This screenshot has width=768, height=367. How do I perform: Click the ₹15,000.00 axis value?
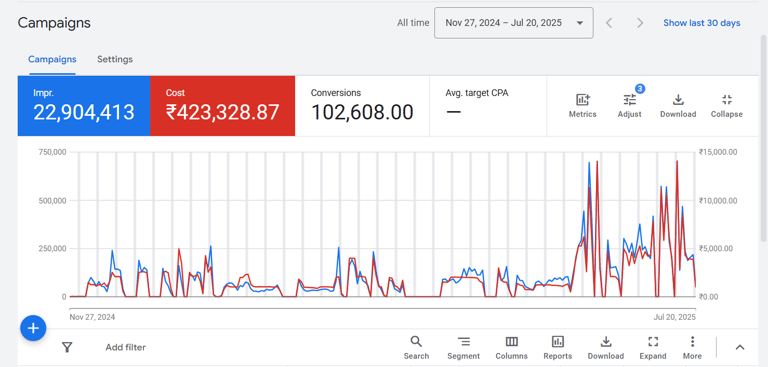(718, 152)
